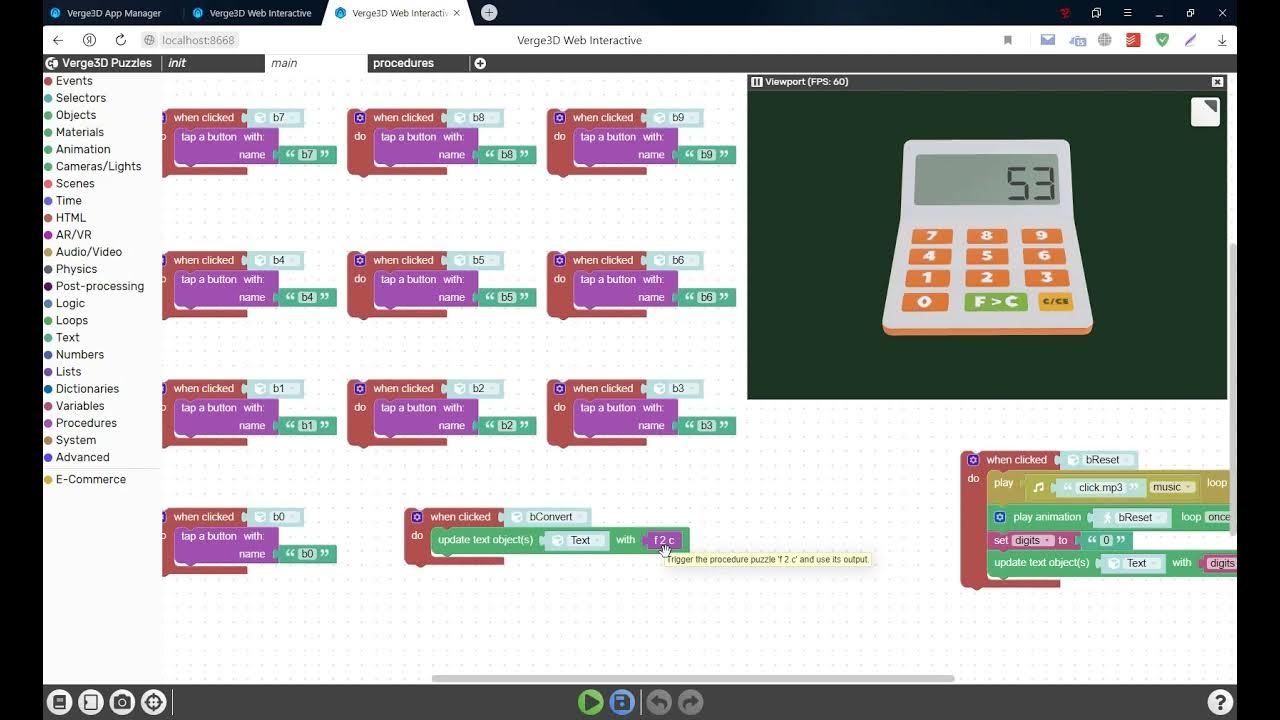
Task: Open the Events puzzle category
Action: [x=74, y=81]
